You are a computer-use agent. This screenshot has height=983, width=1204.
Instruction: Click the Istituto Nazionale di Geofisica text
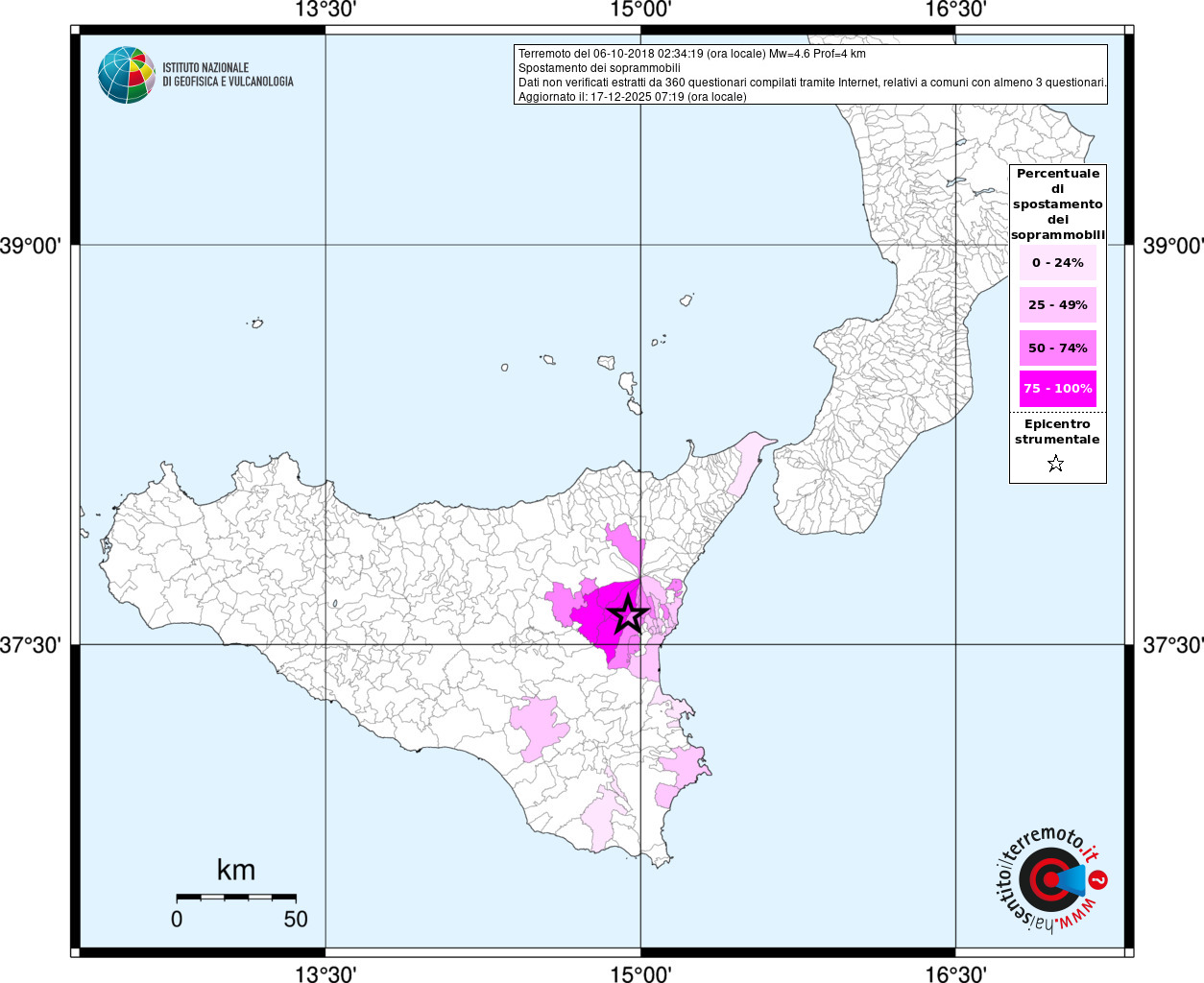tap(228, 75)
